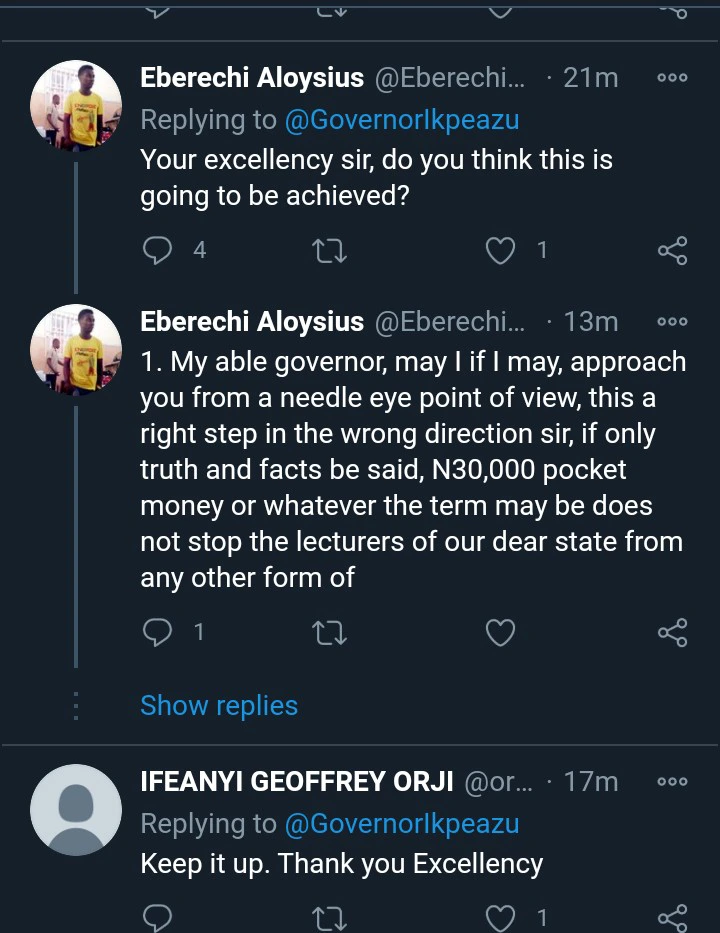
Task: Share Ifeanyi Geoffrey Orji's tweet
Action: point(673,917)
